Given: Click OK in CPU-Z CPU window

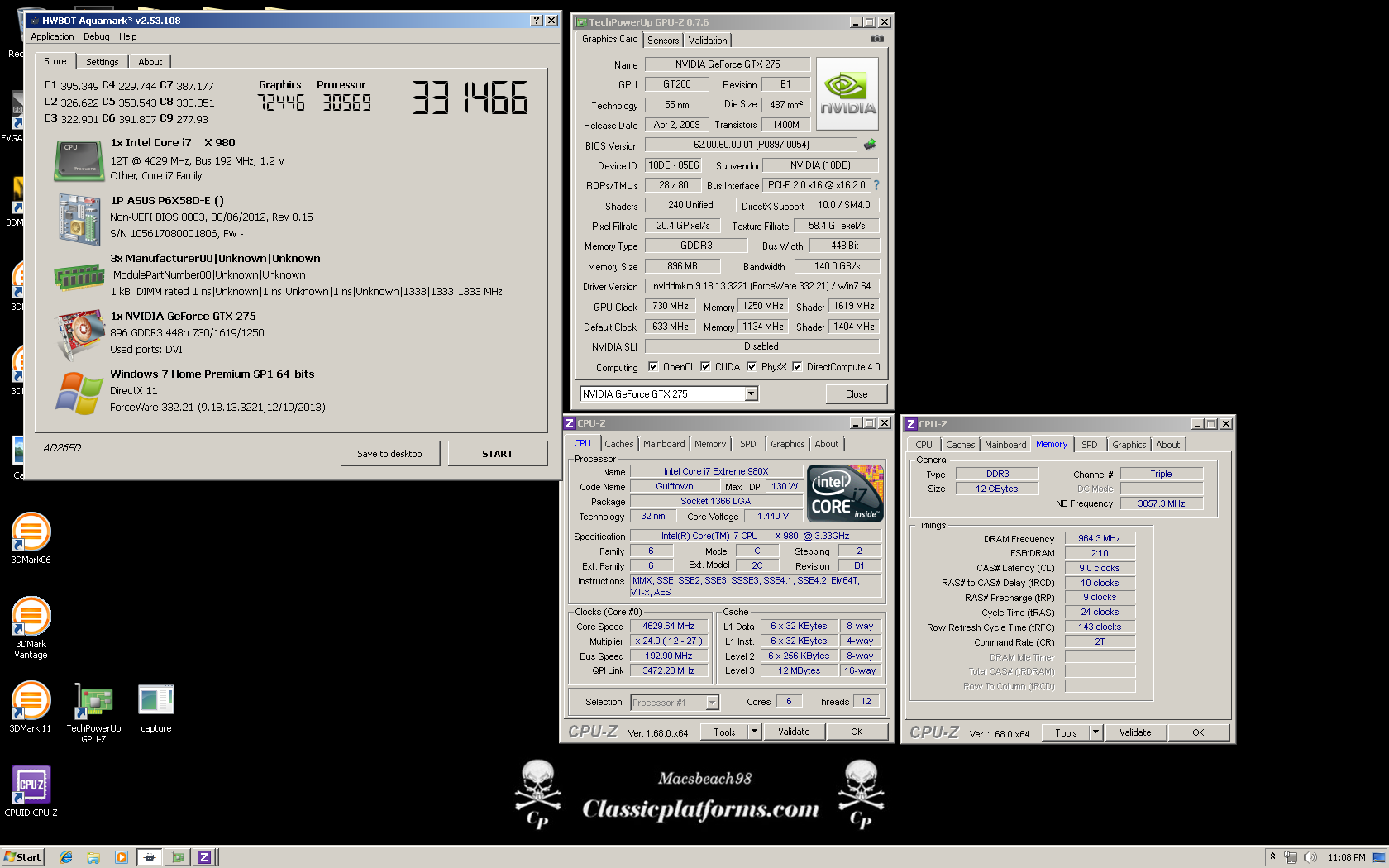Looking at the screenshot, I should pyautogui.click(x=857, y=732).
